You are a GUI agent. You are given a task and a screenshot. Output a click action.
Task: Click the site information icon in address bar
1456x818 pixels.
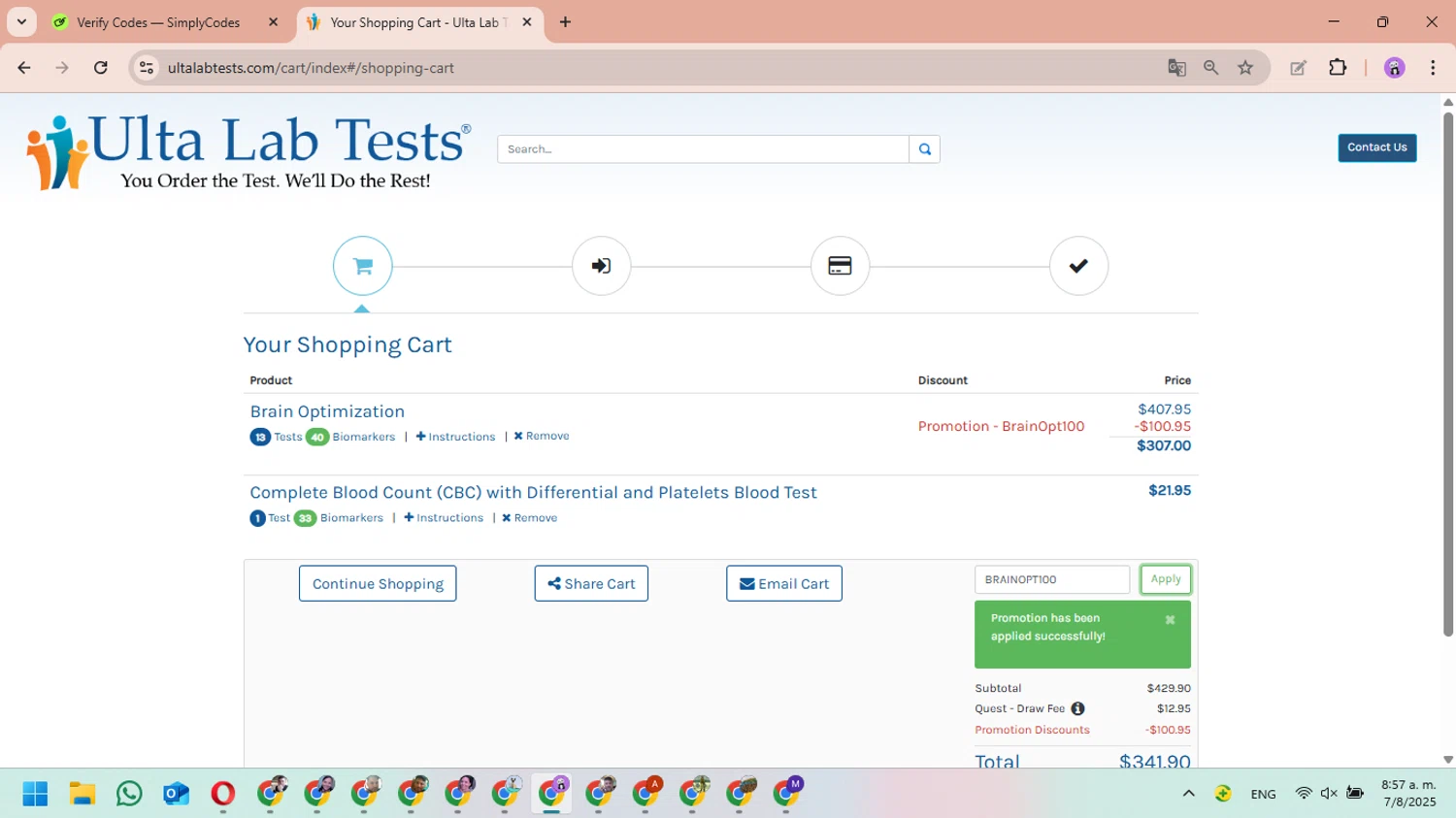[147, 68]
